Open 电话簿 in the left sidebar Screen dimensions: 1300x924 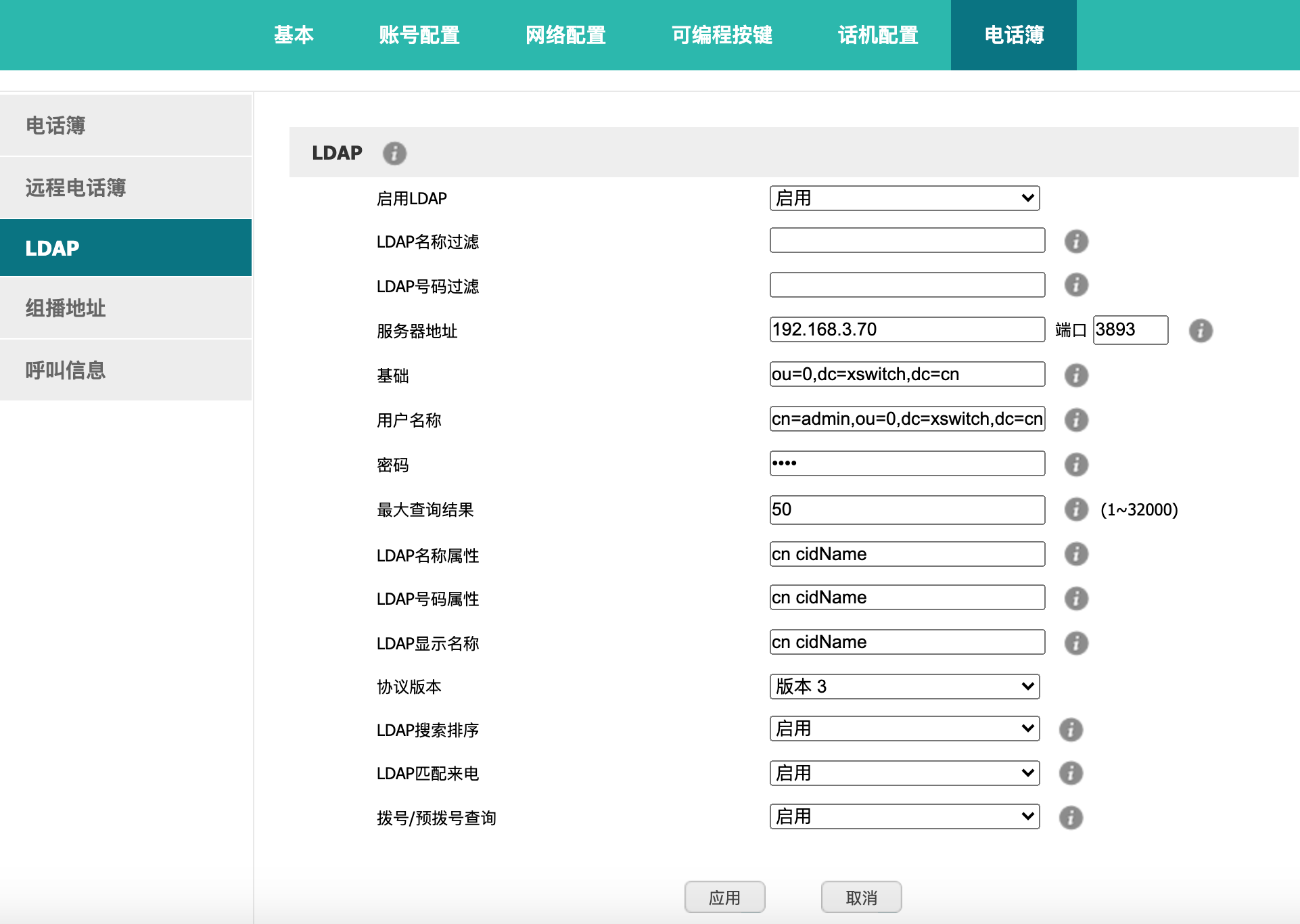pos(126,126)
